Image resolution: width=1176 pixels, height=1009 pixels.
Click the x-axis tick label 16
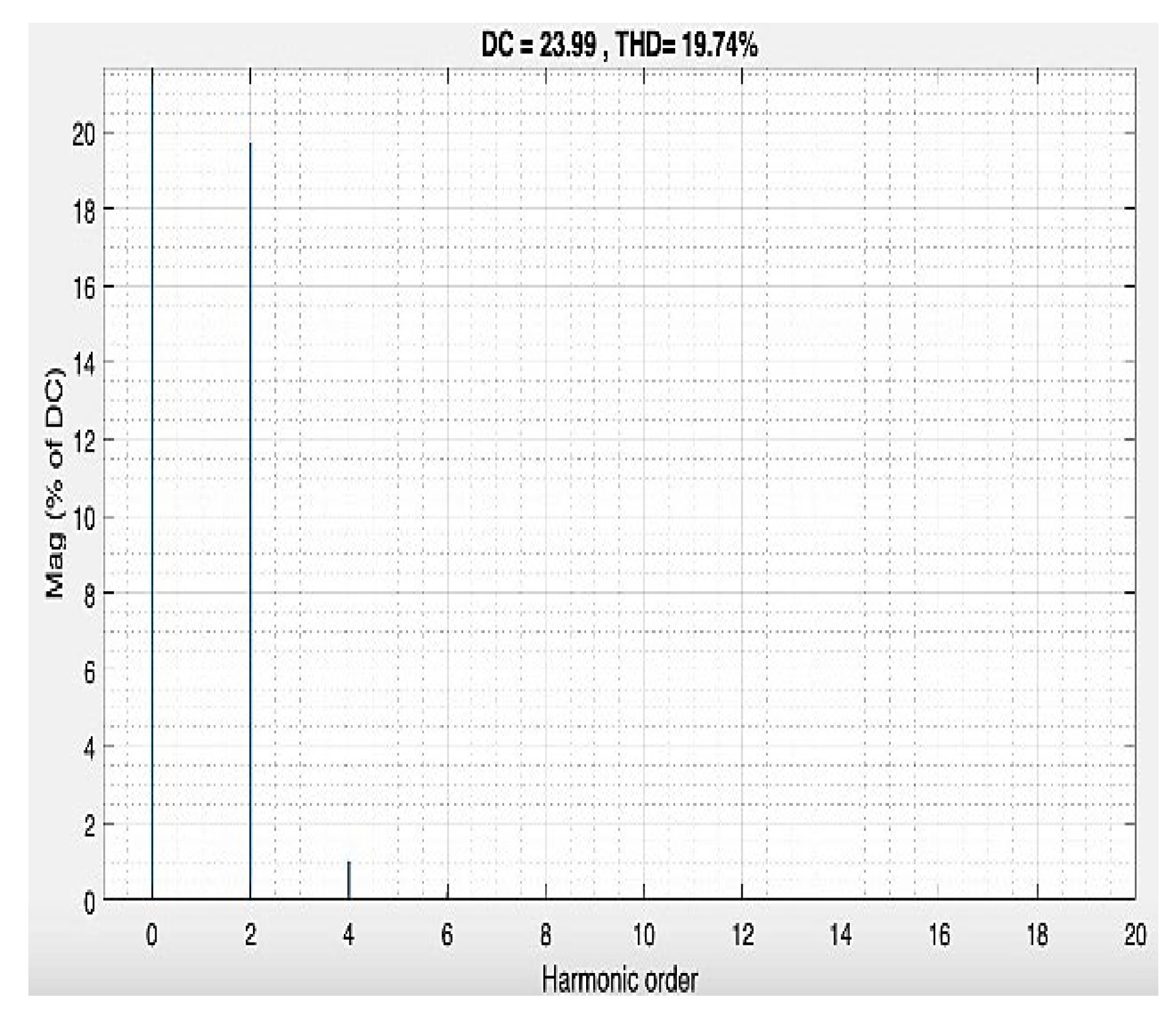pos(939,935)
